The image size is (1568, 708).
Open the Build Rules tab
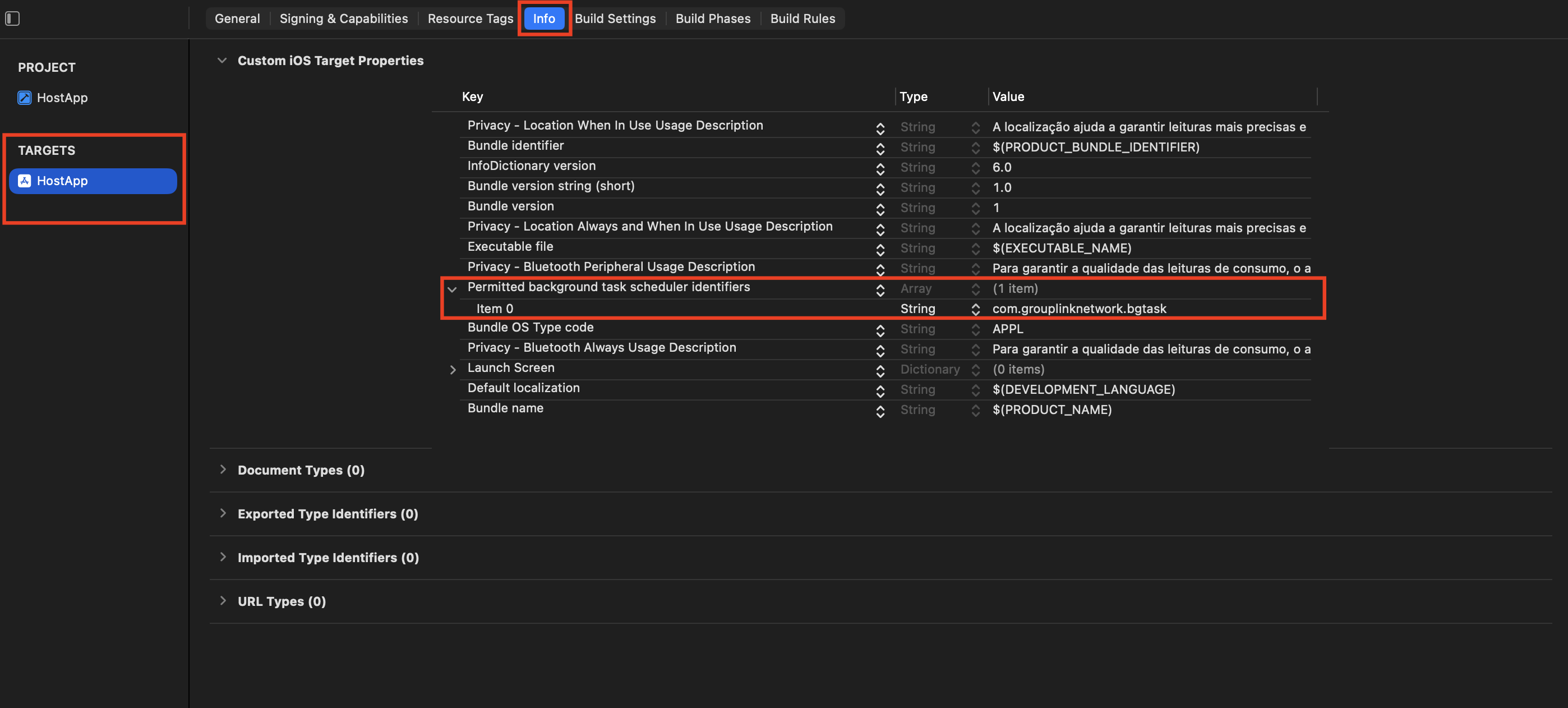tap(803, 19)
